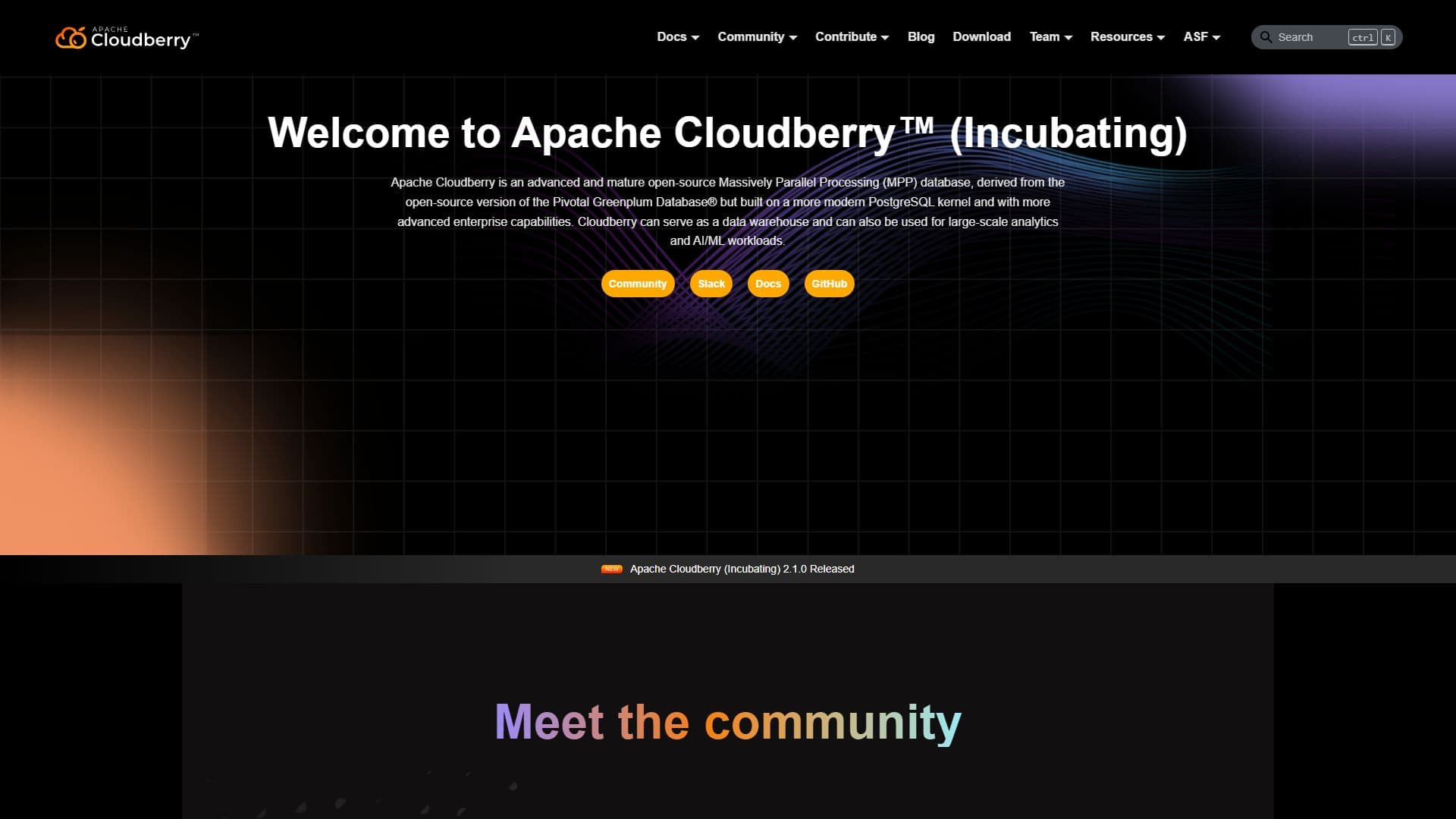Open the 2.1.0 Released announcement link
The height and width of the screenshot is (819, 1456).
click(x=742, y=569)
